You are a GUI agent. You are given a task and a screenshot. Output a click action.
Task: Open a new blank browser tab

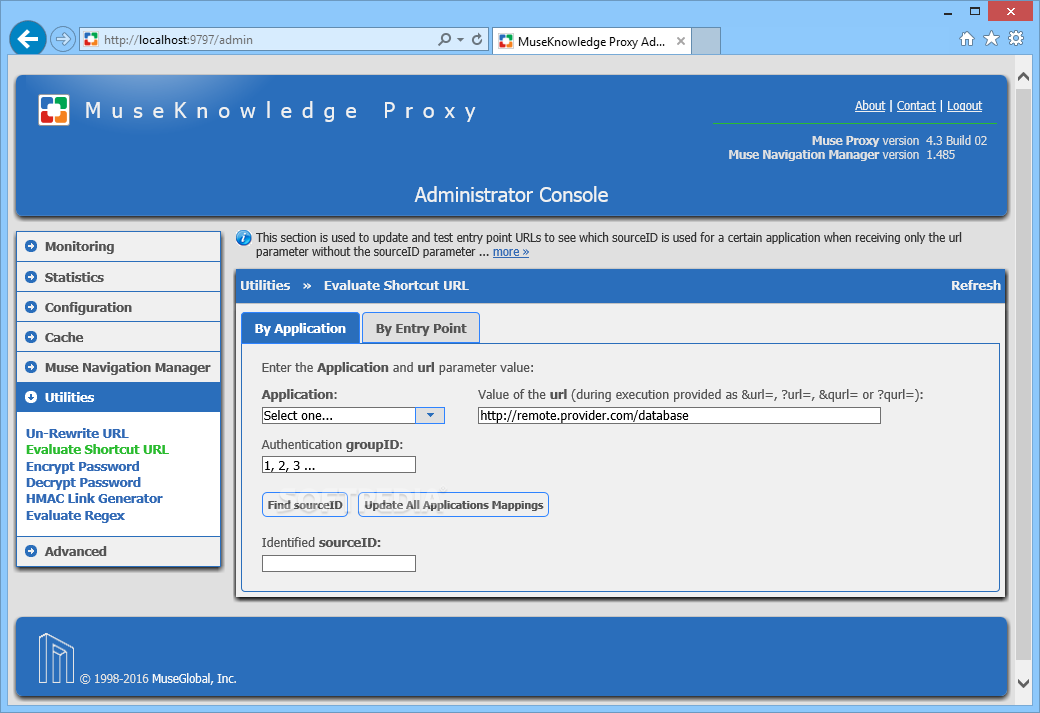pos(706,41)
